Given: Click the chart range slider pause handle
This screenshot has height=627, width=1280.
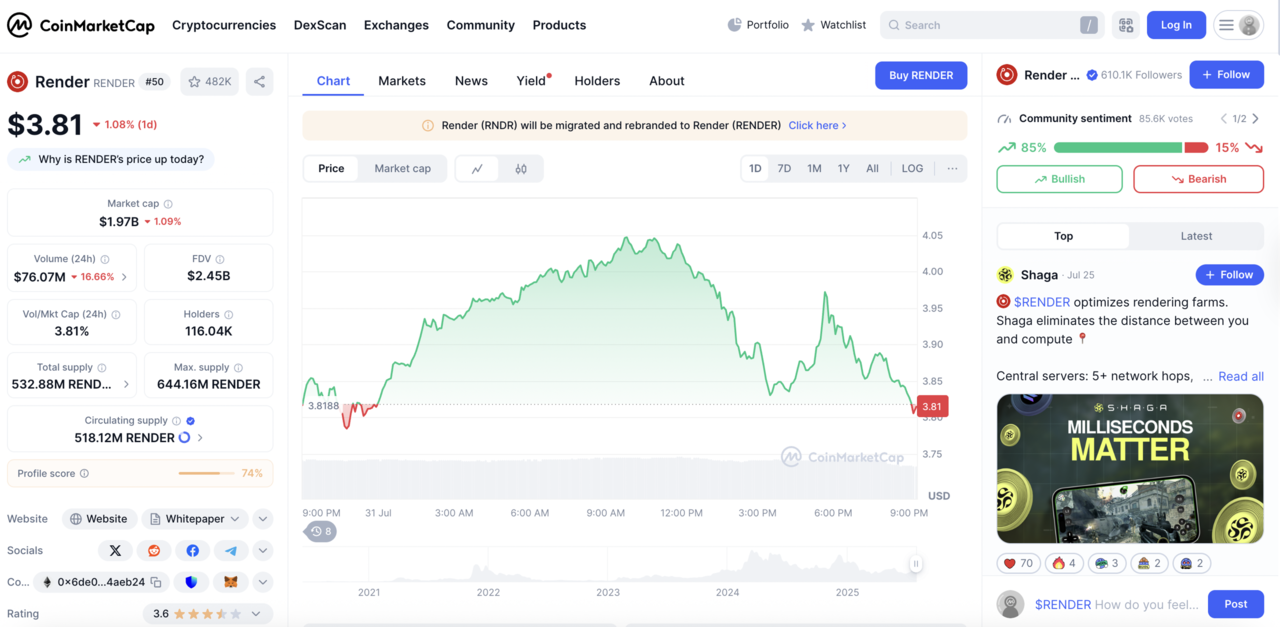Looking at the screenshot, I should [915, 564].
